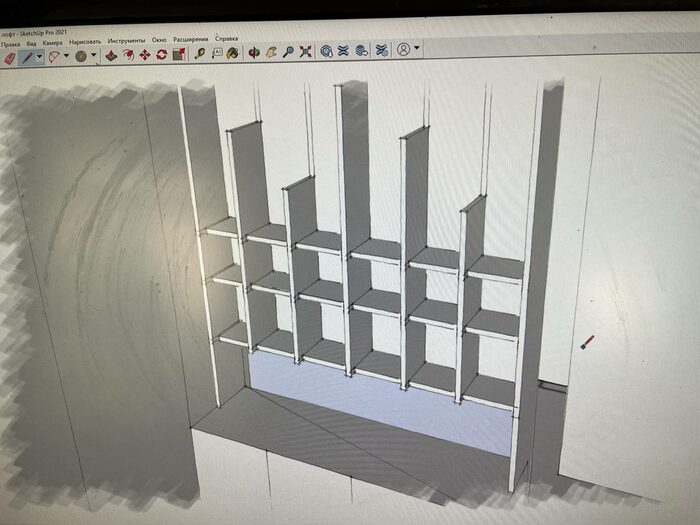Select the Eraser tool
The height and width of the screenshot is (525, 700).
[10, 58]
